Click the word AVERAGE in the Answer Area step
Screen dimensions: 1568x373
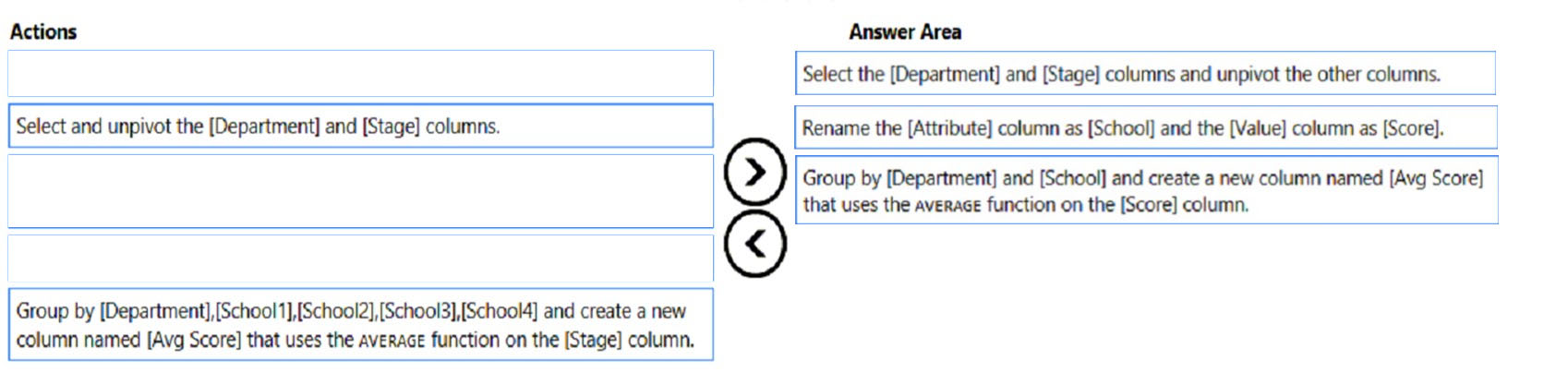point(947,206)
